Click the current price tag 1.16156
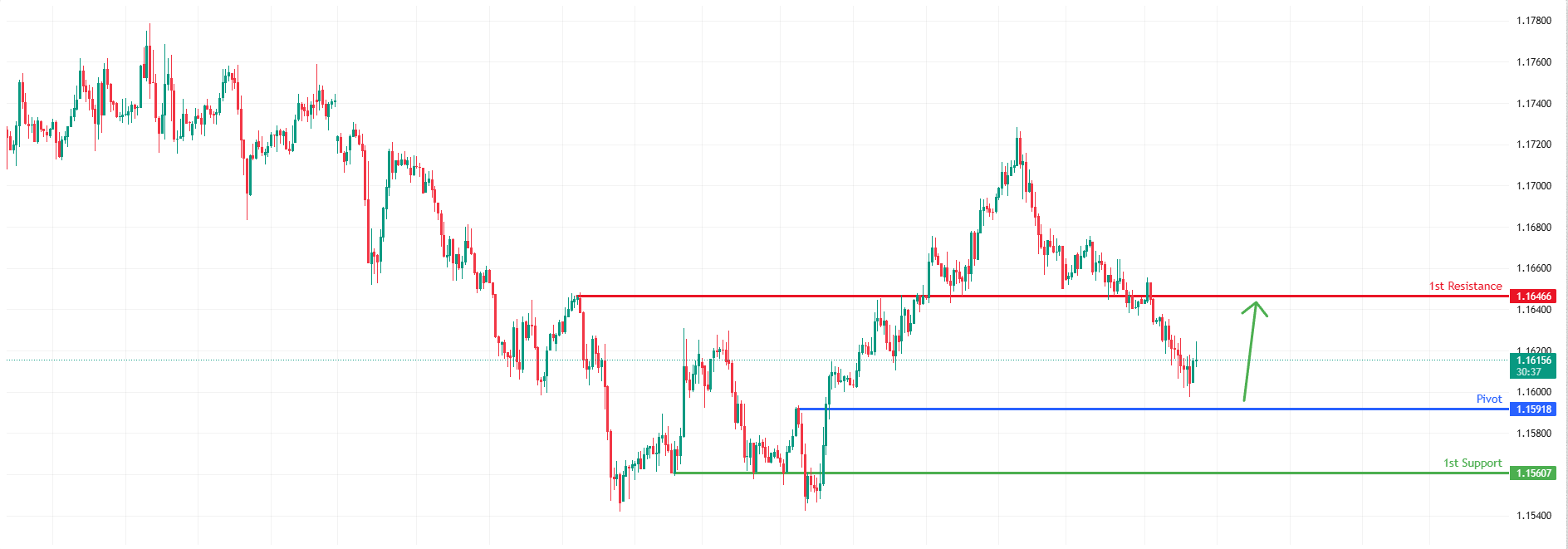Viewport: 1568px width, 549px height. pyautogui.click(x=1532, y=360)
